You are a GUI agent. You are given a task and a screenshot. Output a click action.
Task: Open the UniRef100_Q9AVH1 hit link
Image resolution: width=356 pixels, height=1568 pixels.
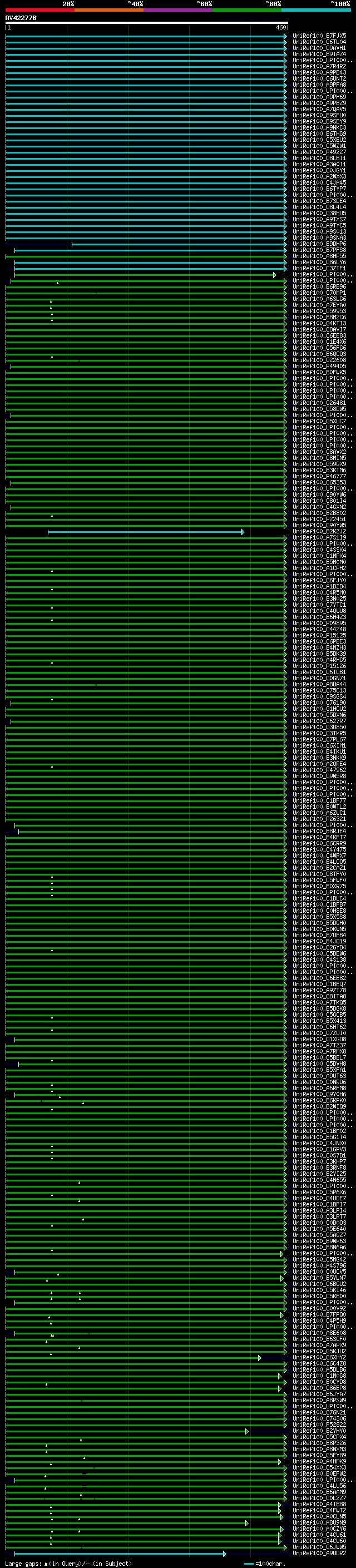[319, 48]
